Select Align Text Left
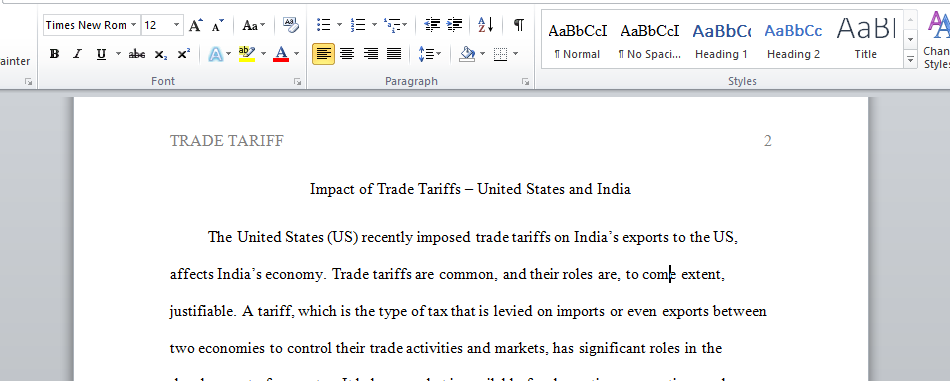 coord(324,54)
